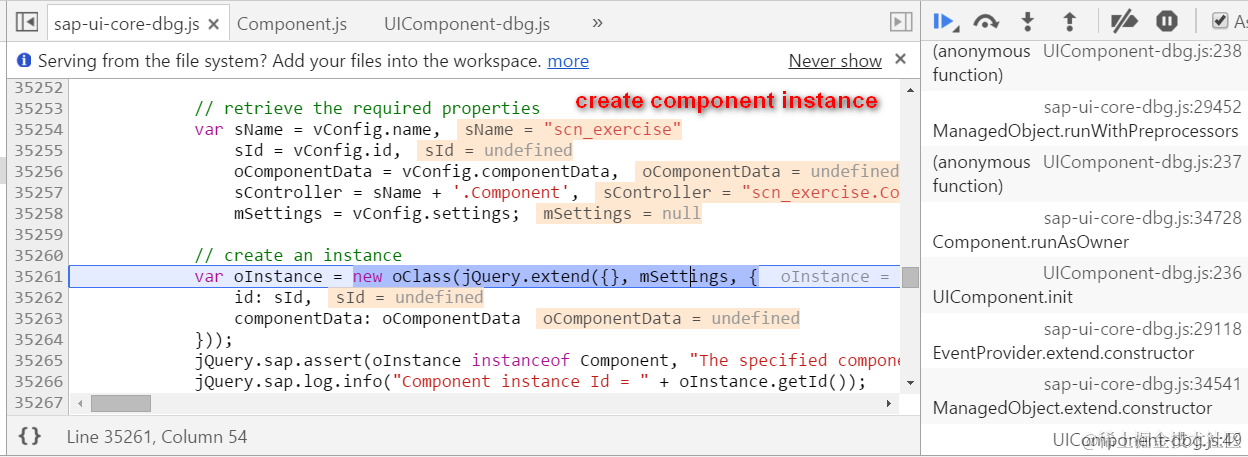Click the comment '// create an instance'
Image resolution: width=1248 pixels, height=457 pixels.
pyautogui.click(x=298, y=255)
